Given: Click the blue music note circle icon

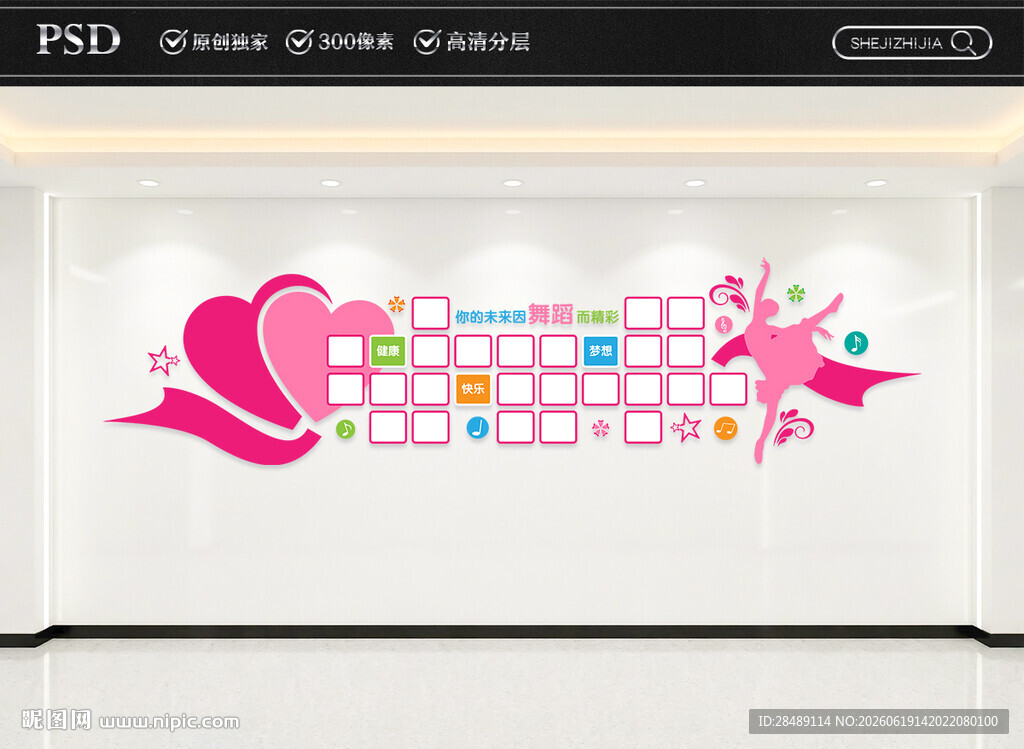Looking at the screenshot, I should [478, 428].
